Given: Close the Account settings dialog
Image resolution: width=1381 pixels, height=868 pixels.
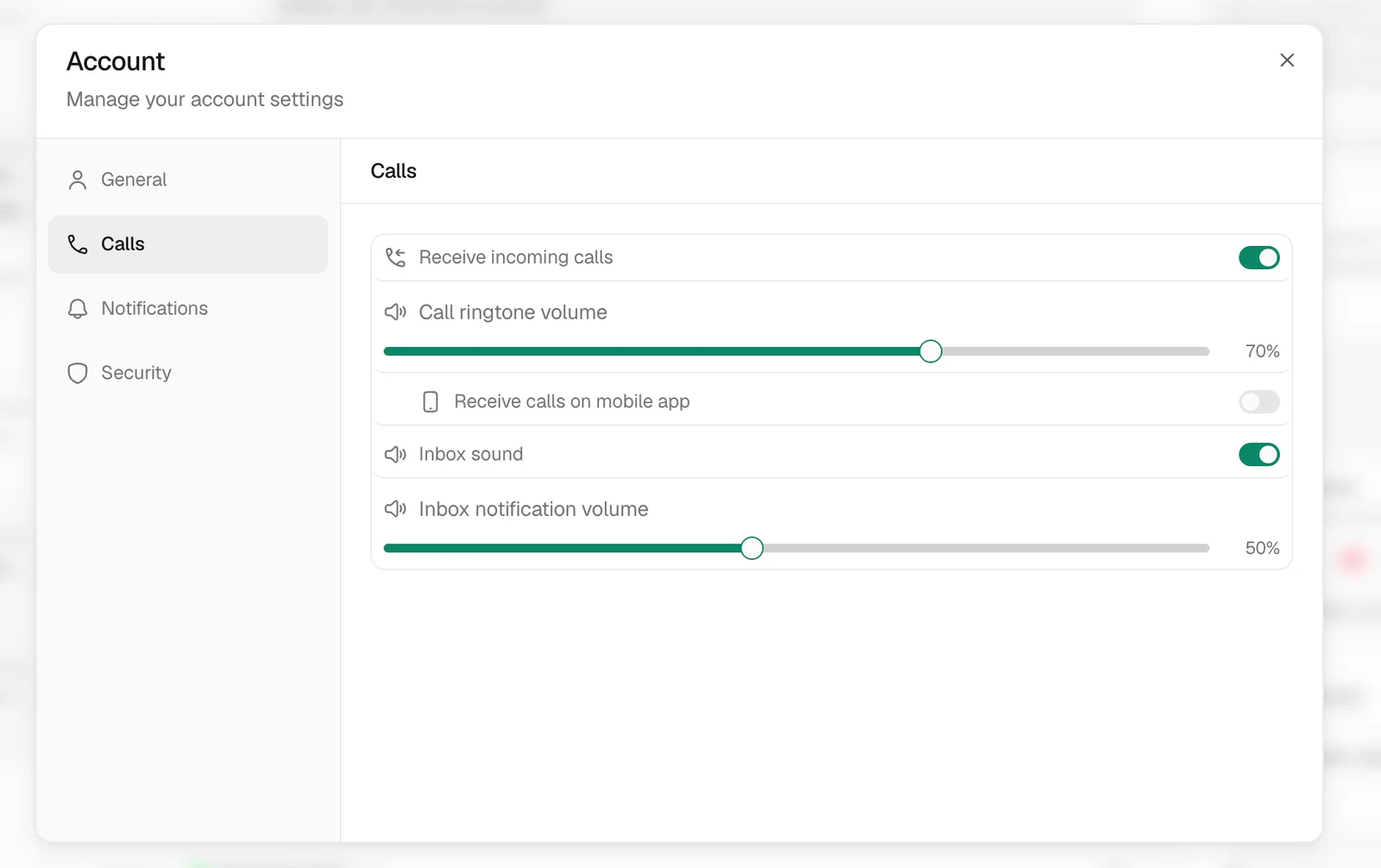Looking at the screenshot, I should (1287, 60).
